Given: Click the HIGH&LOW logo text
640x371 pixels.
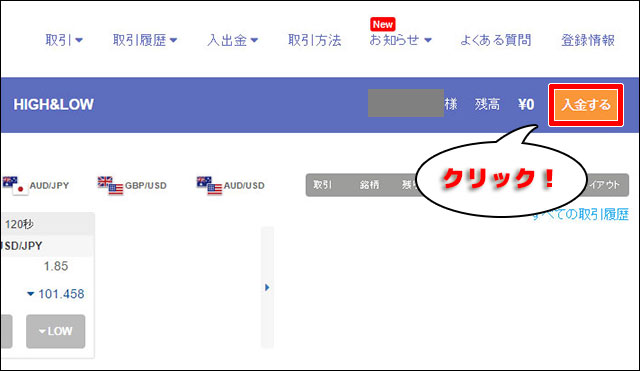Looking at the screenshot, I should [53, 104].
